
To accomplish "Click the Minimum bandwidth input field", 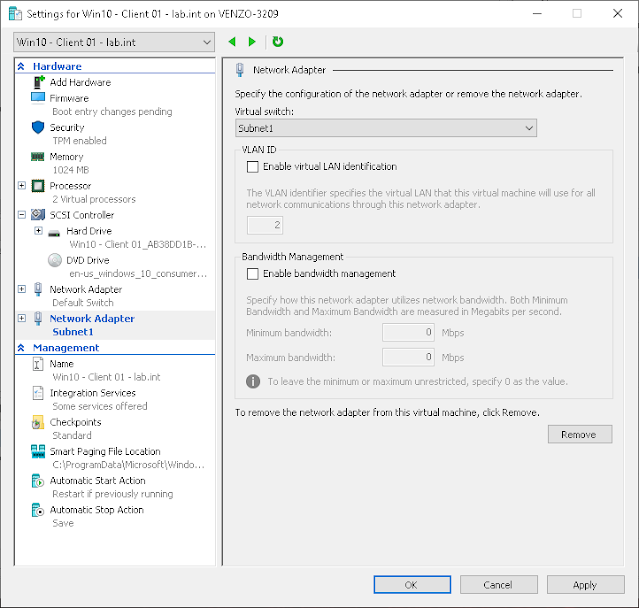I will [408, 333].
